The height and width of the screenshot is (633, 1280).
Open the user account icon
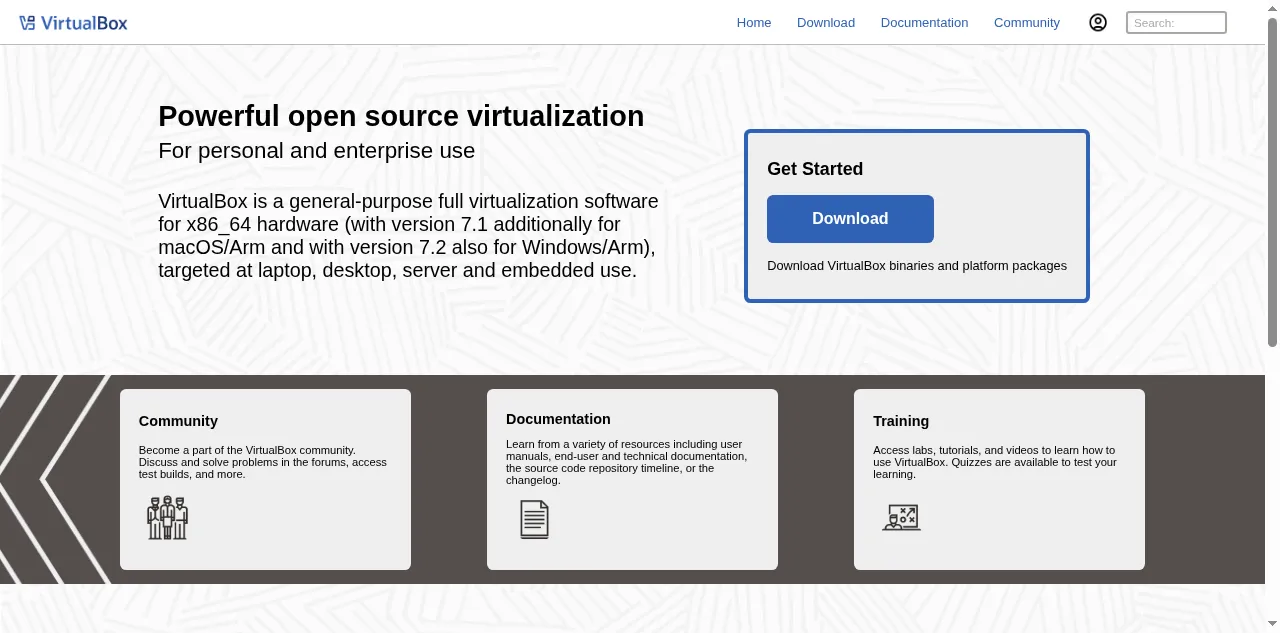pos(1098,22)
